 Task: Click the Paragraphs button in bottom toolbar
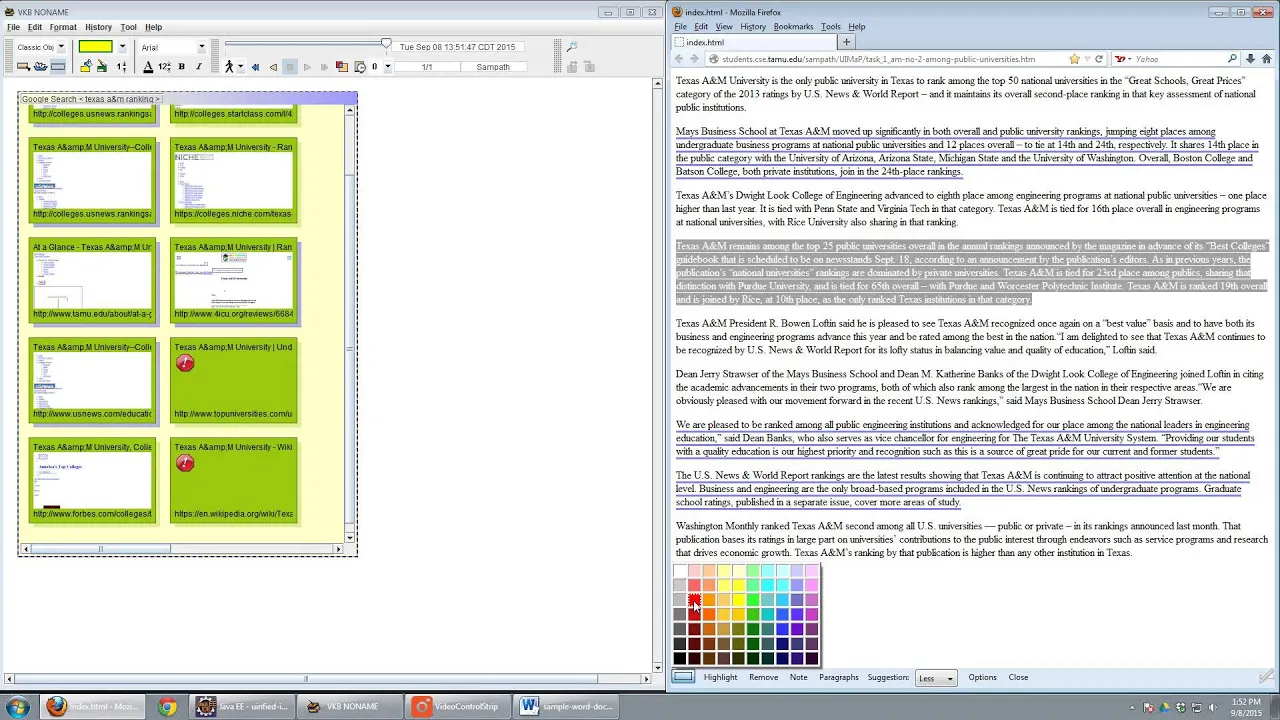[838, 677]
